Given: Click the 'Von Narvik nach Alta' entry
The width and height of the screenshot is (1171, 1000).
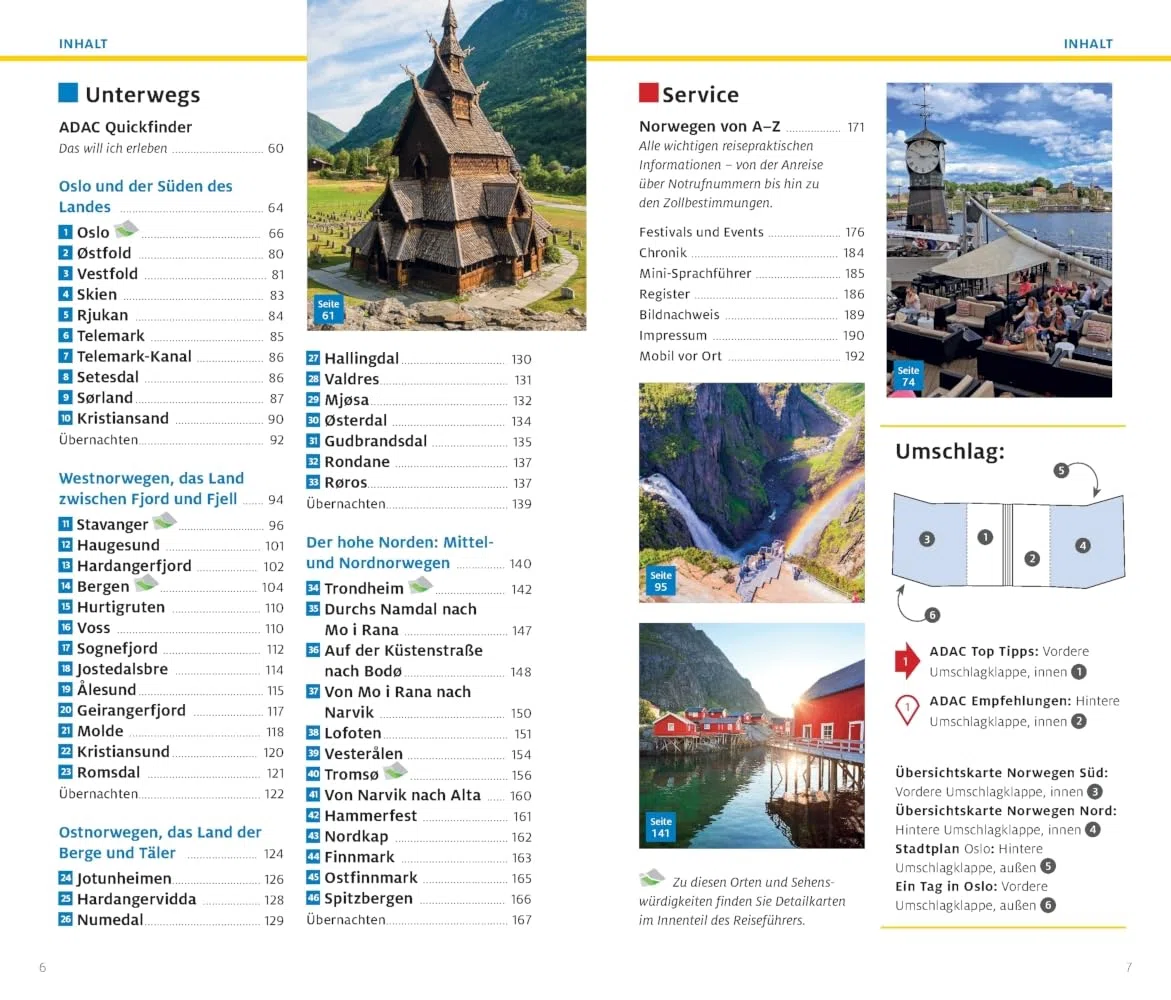Looking at the screenshot, I should click(x=419, y=795).
